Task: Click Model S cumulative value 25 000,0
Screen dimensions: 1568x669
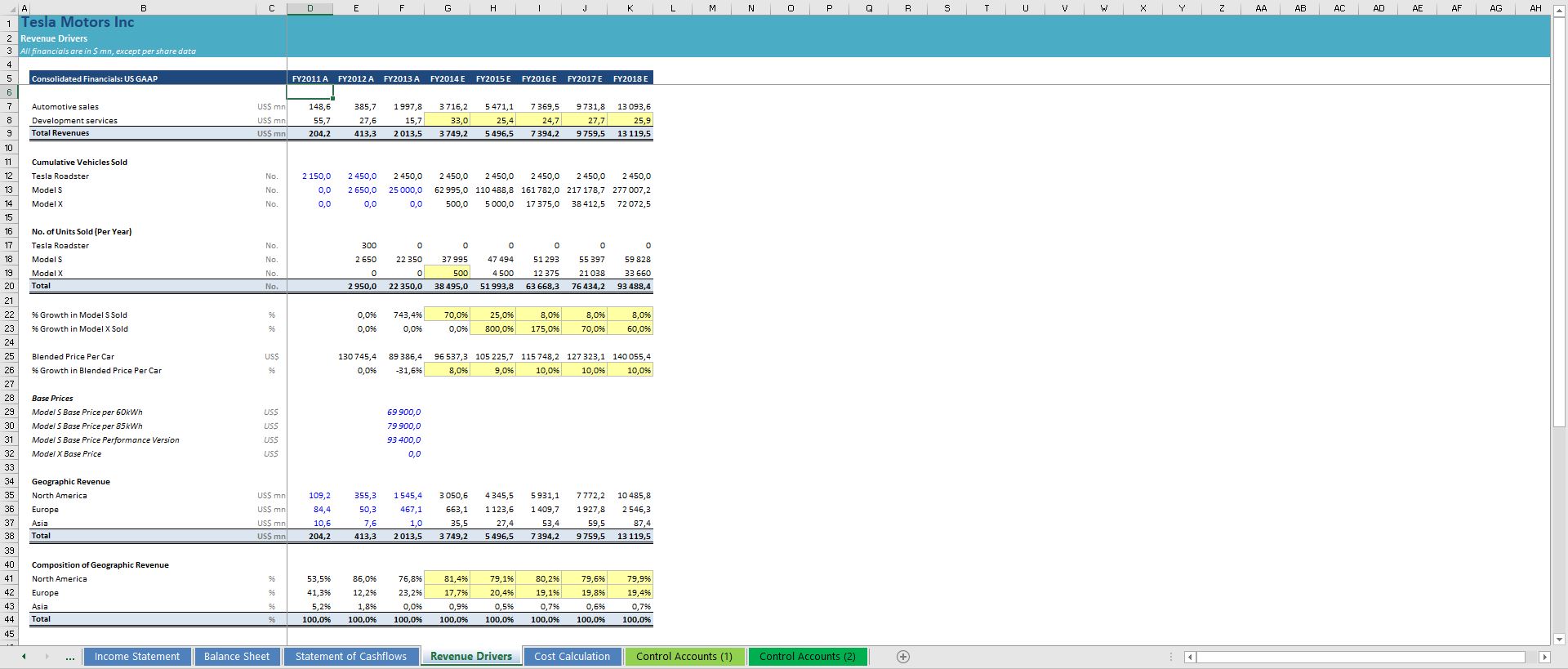Action: (x=402, y=190)
